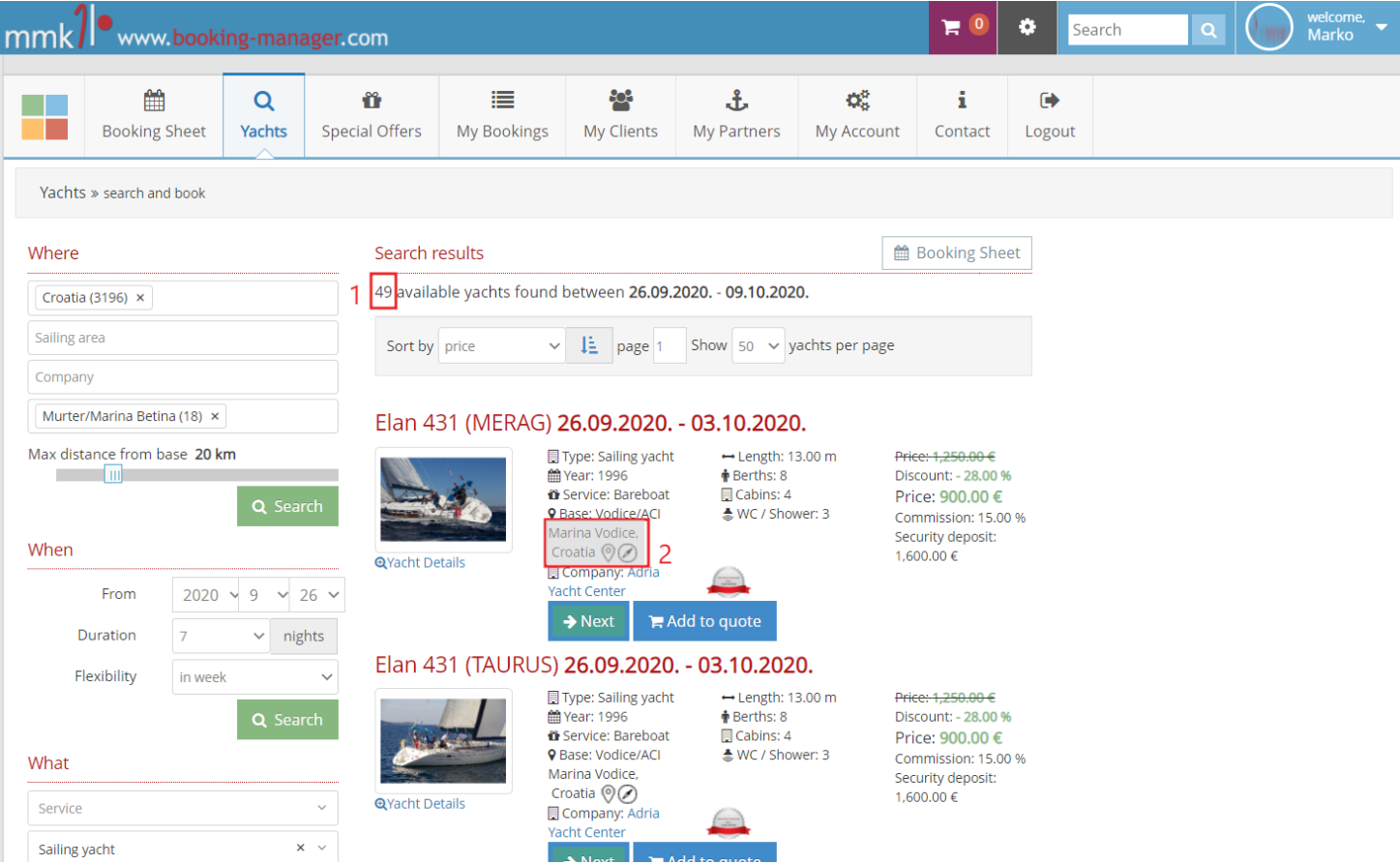Click the award badge icon for TAURUS
1400x864 pixels.
pyautogui.click(x=729, y=823)
